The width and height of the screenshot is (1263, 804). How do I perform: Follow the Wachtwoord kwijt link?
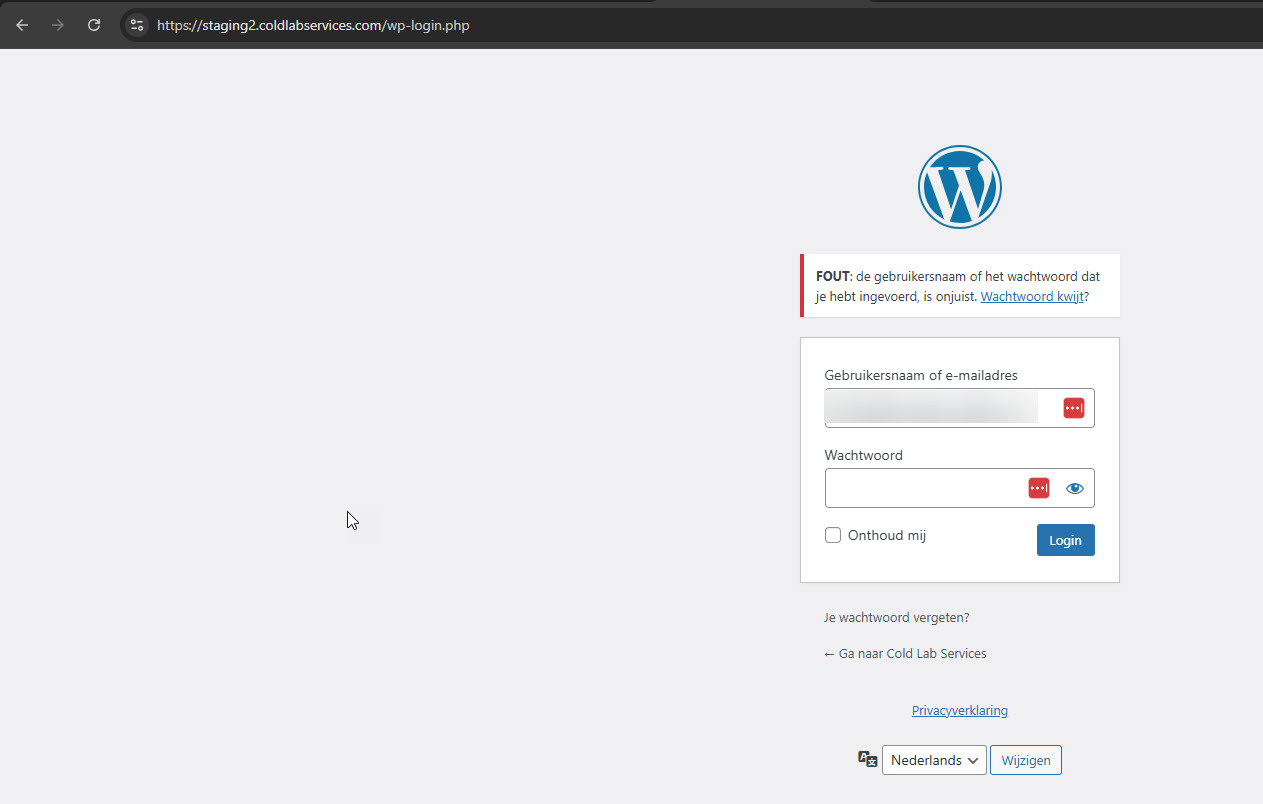(x=1032, y=297)
